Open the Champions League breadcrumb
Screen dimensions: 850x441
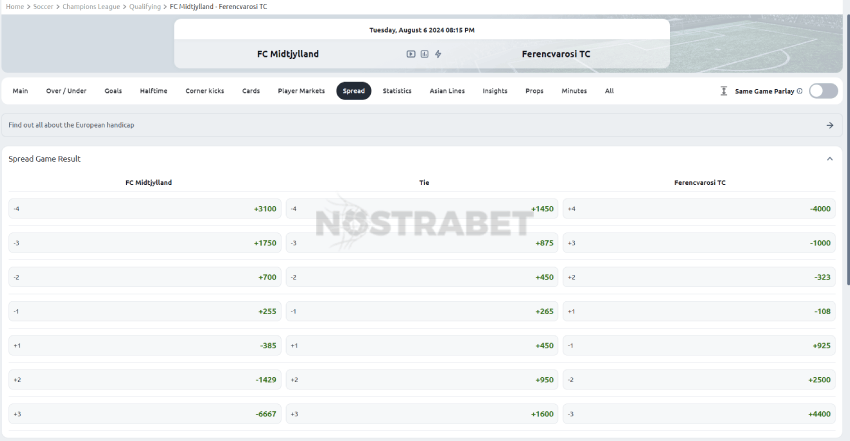[91, 7]
